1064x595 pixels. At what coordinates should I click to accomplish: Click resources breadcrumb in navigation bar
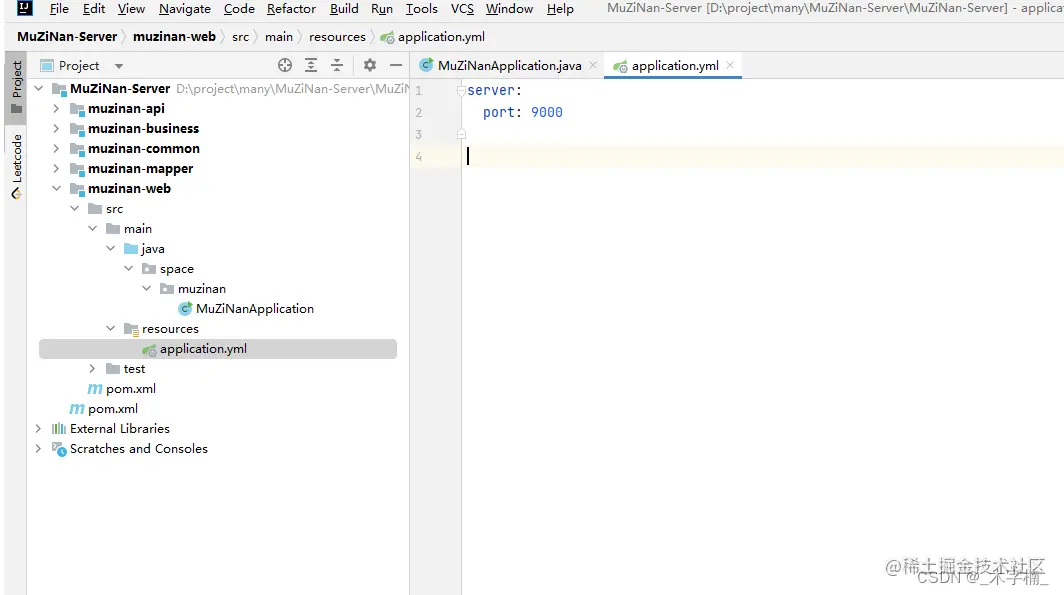[337, 37]
